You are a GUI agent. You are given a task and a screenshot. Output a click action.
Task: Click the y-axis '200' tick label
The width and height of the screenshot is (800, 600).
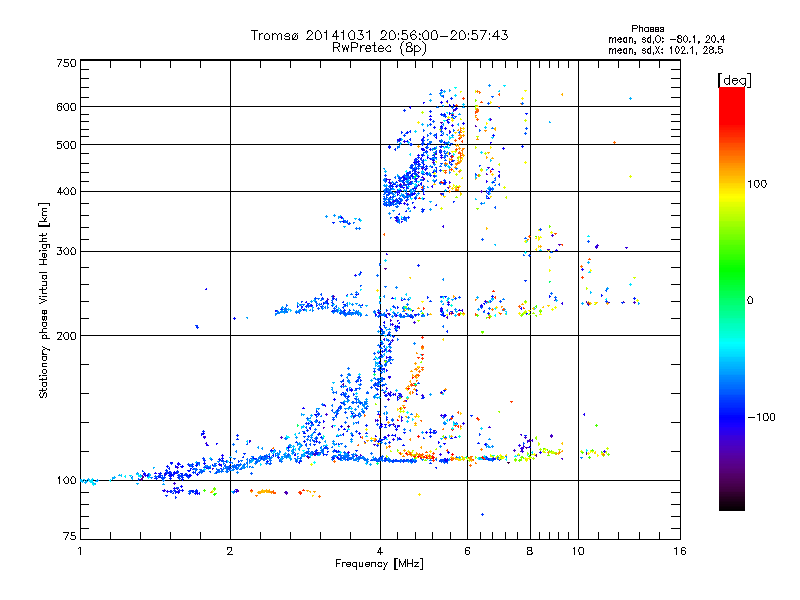[66, 336]
